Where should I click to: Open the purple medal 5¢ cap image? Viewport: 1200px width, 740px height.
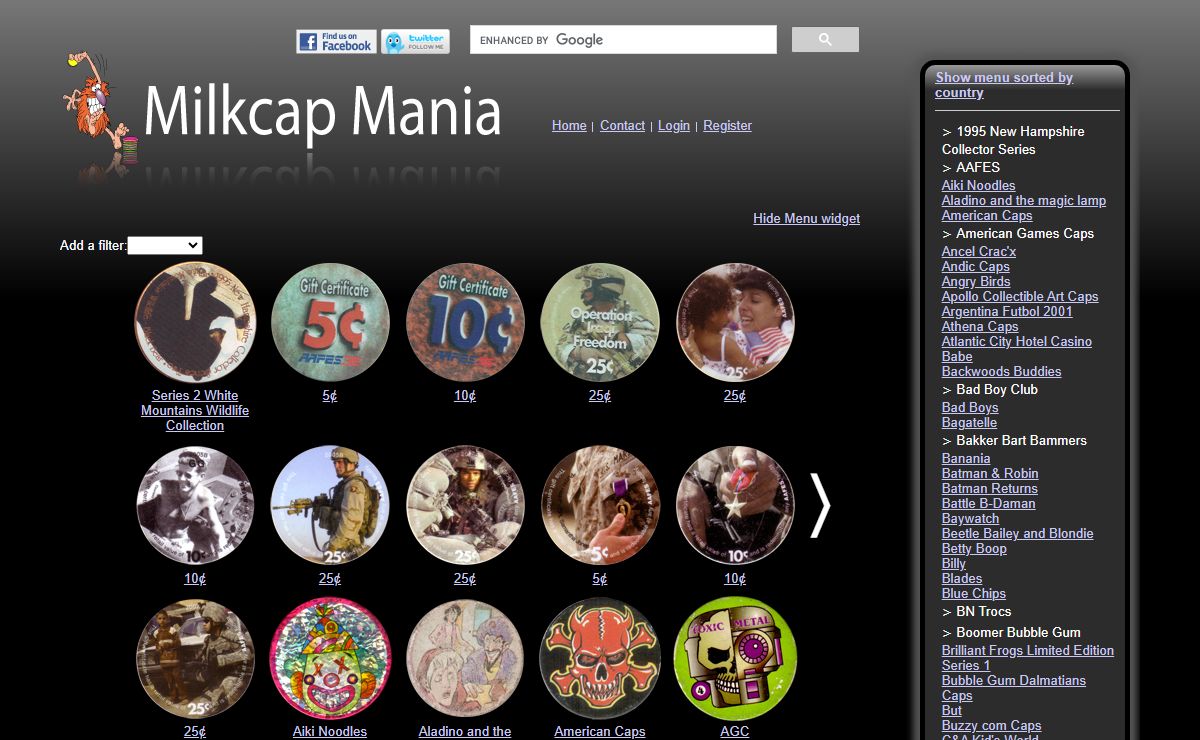coord(600,506)
